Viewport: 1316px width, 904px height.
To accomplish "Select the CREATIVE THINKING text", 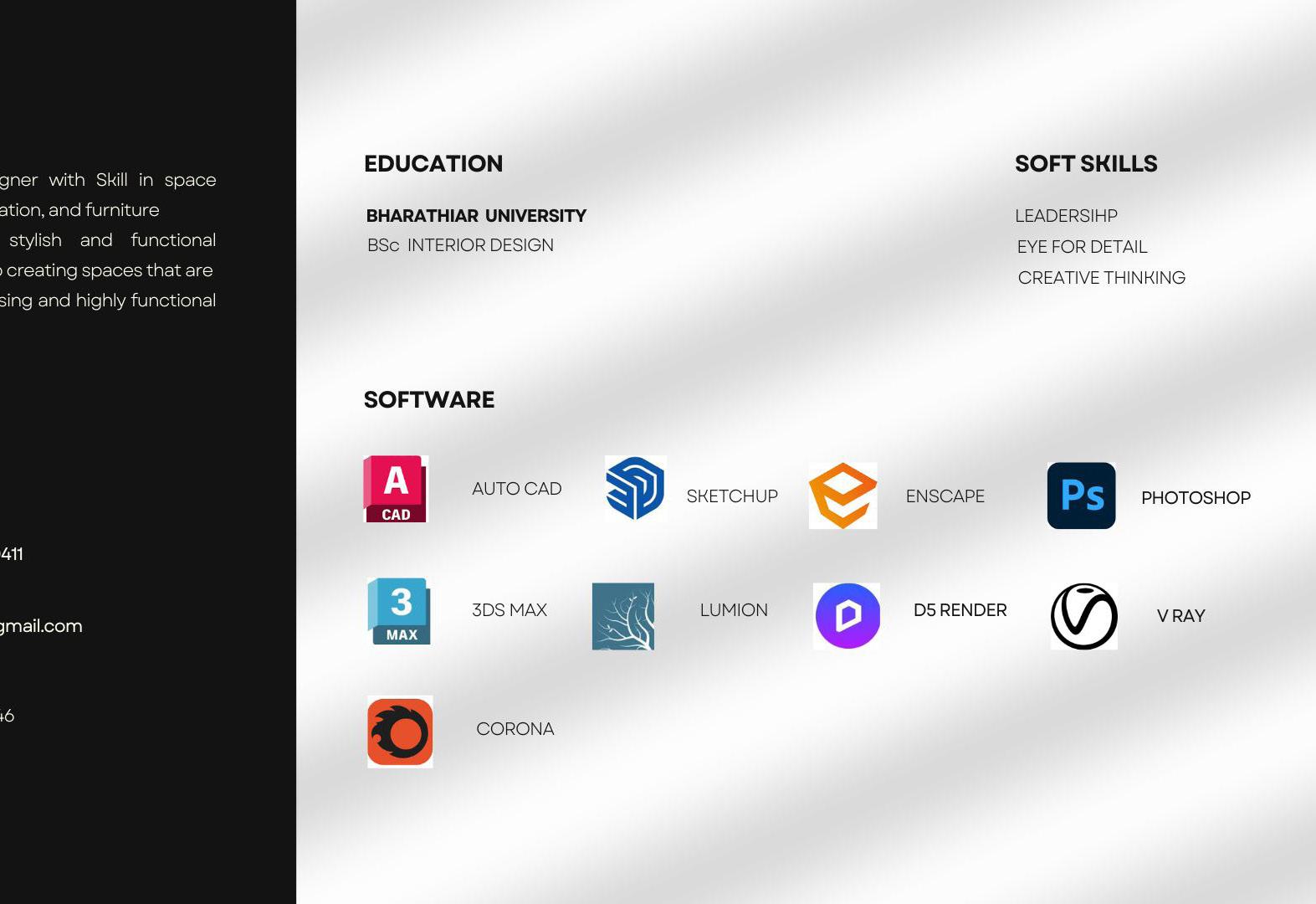I will (1101, 278).
